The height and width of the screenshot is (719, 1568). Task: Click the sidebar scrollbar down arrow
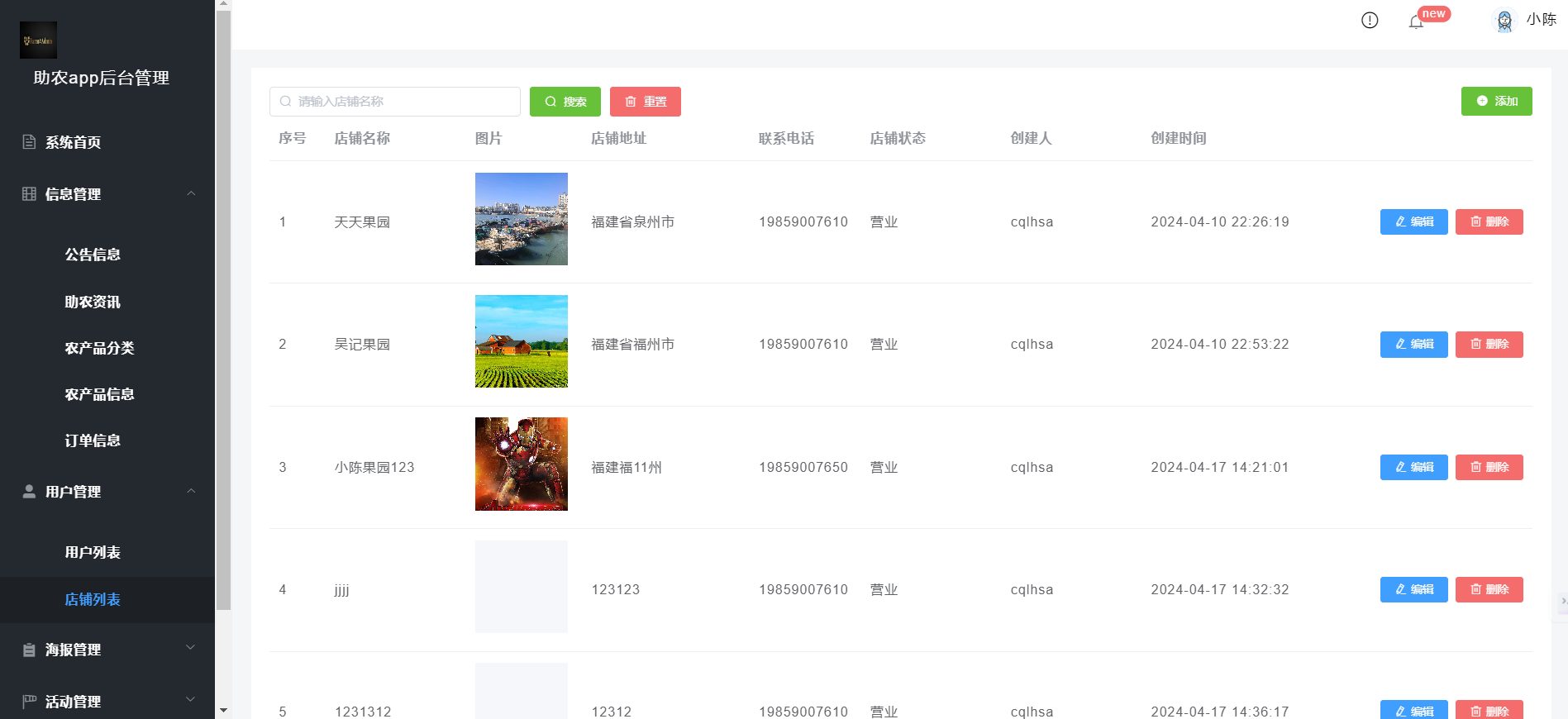pos(223,711)
